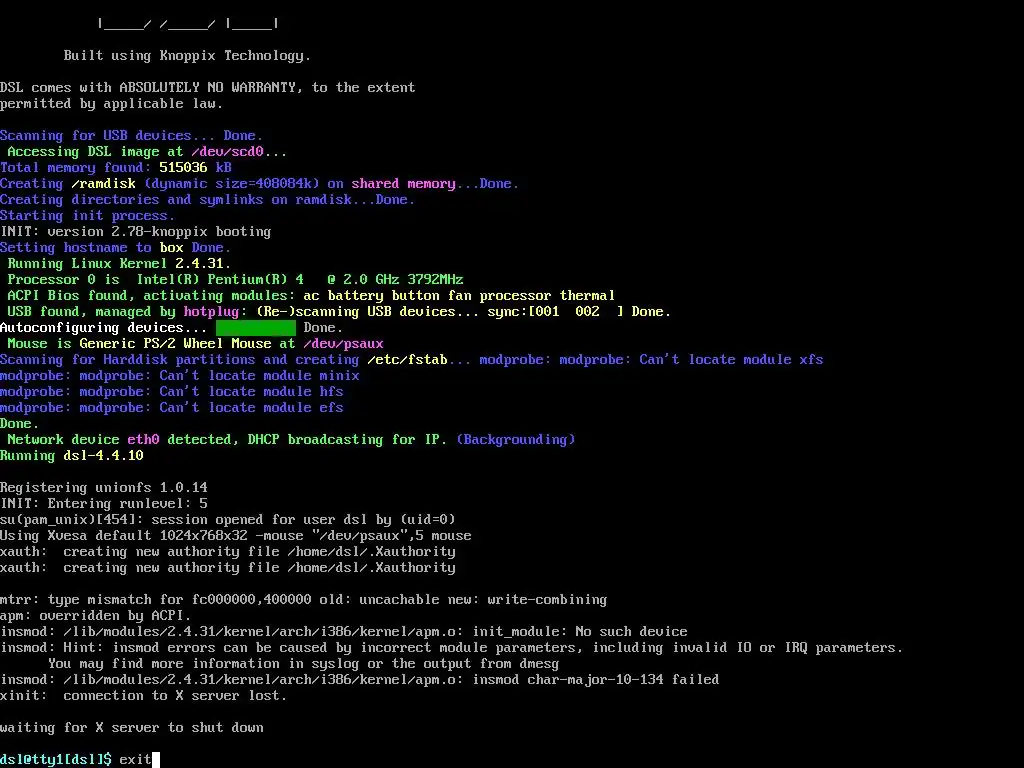Click "Can't locate module efs" line
The width and height of the screenshot is (1024, 768).
(x=172, y=408)
